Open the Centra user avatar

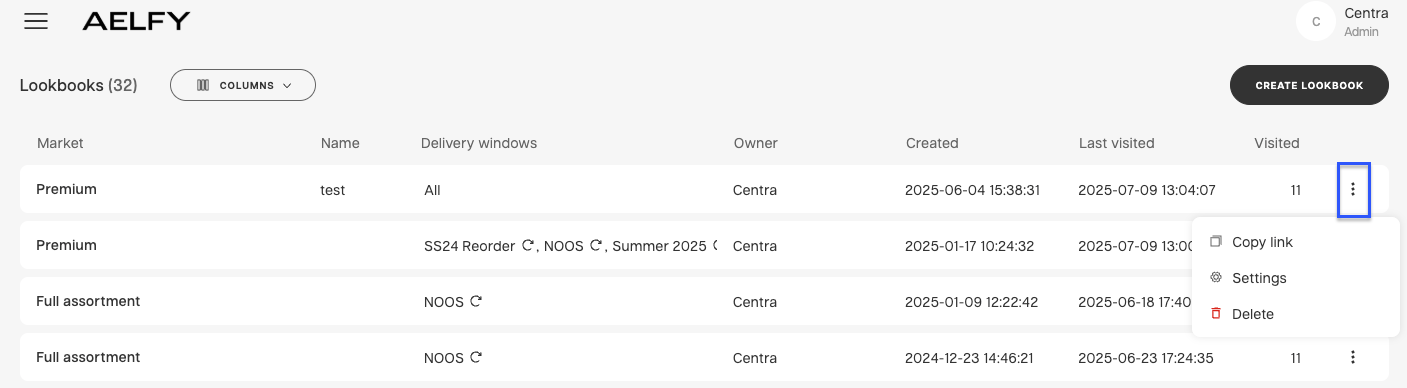[x=1315, y=21]
